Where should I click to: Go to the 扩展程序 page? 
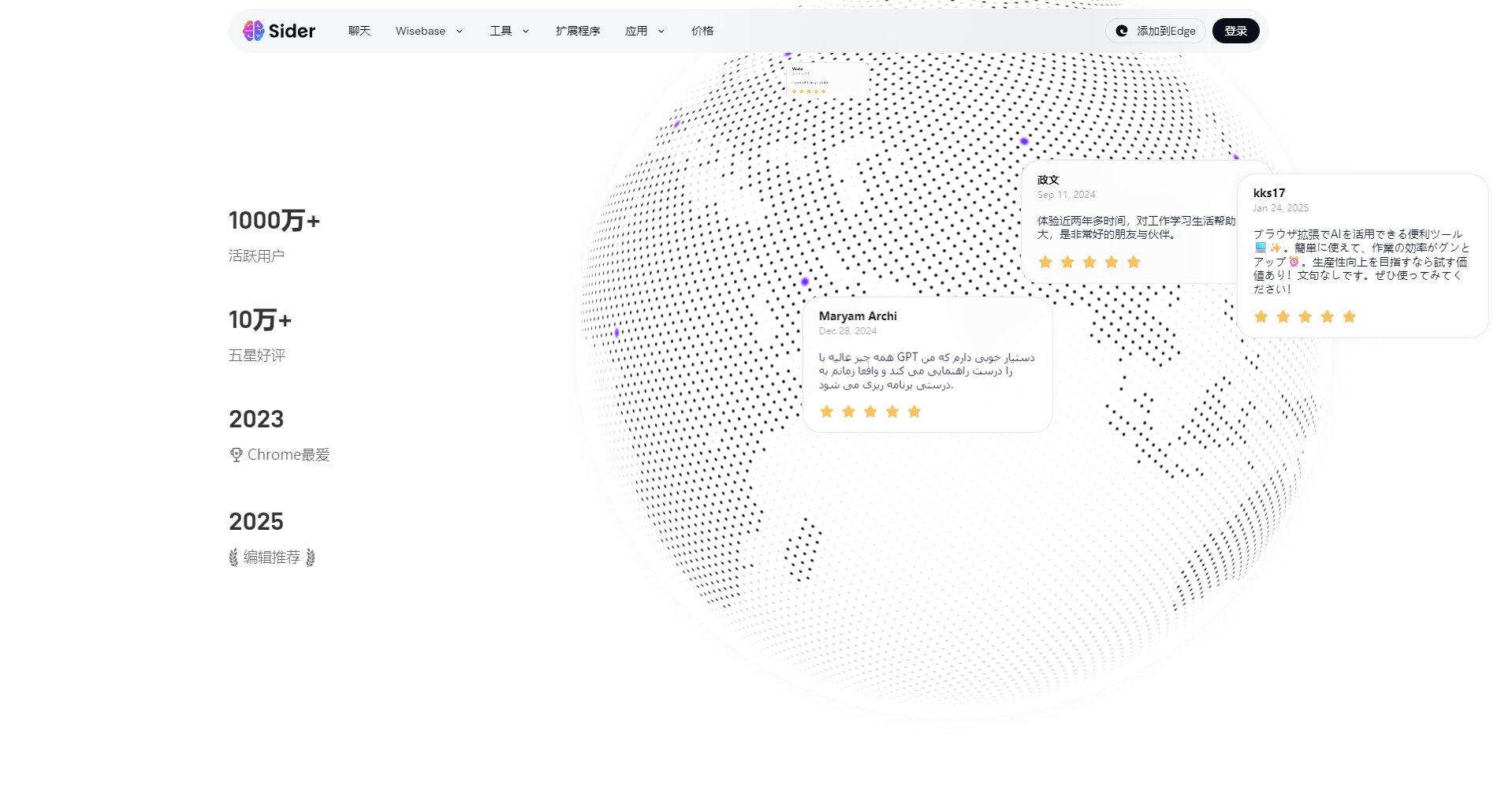pyautogui.click(x=577, y=31)
